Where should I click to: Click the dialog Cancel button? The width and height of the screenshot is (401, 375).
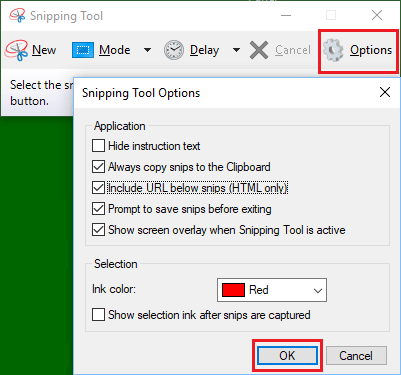356,356
